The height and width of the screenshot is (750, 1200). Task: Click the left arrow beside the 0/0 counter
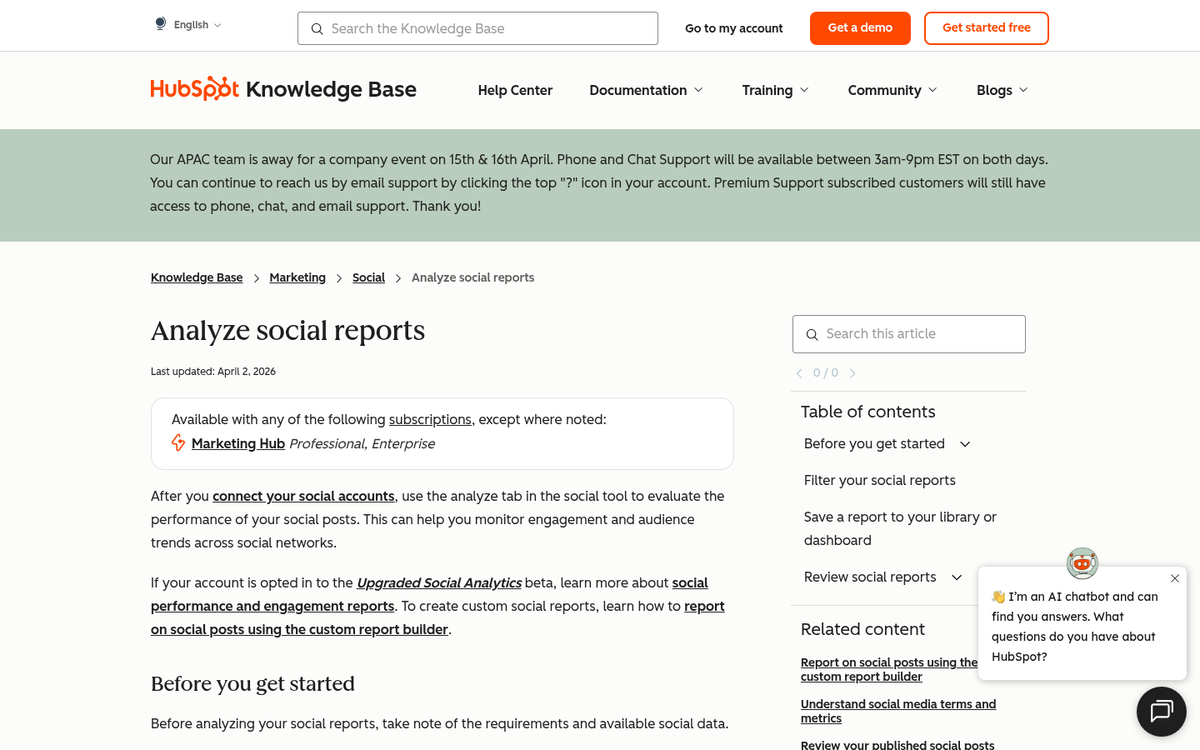797,372
